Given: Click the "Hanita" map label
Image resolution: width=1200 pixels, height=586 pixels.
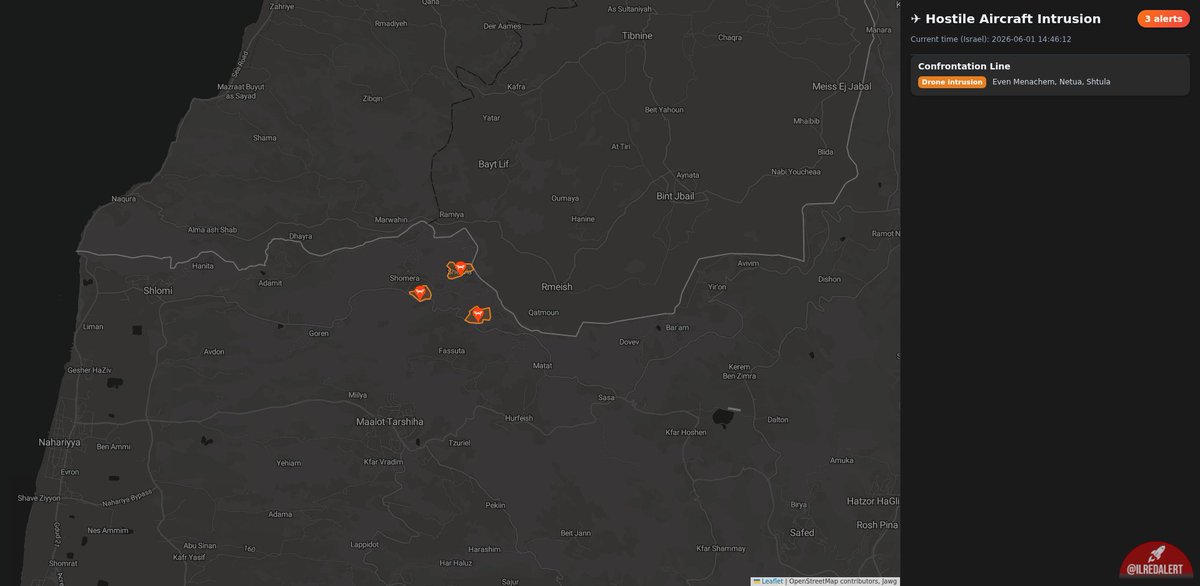Looking at the screenshot, I should point(203,266).
